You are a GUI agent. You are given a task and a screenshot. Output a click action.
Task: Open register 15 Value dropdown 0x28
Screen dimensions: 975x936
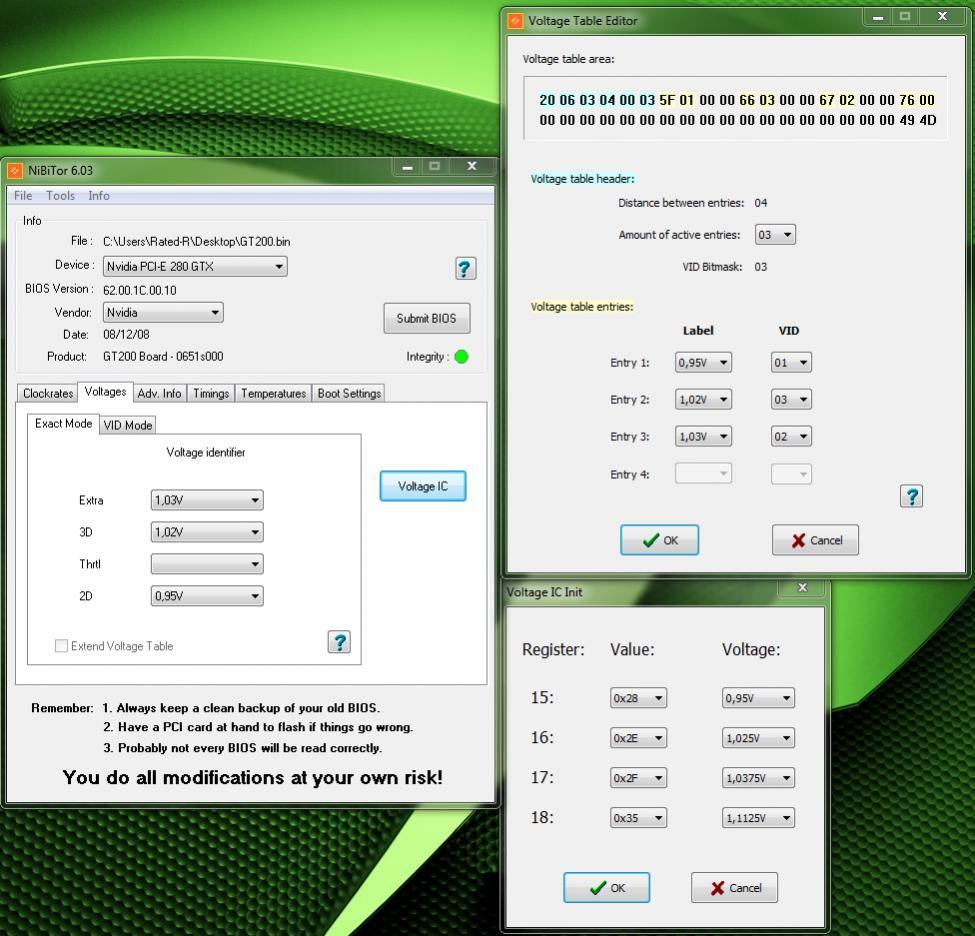point(638,698)
